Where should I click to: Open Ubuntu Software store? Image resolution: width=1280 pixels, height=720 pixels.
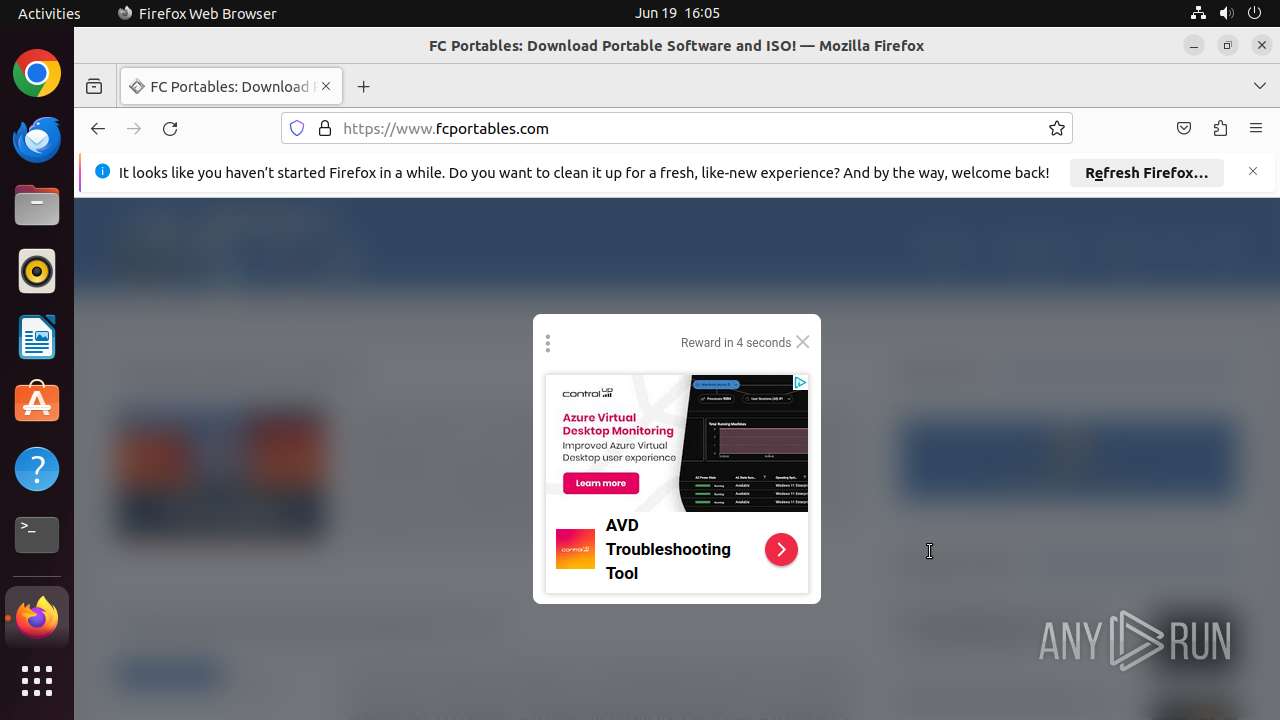(x=37, y=403)
